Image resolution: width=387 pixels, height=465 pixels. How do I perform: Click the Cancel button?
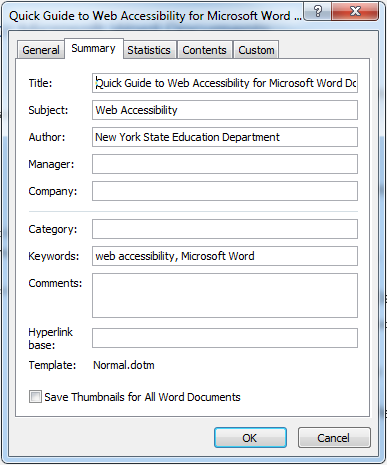coord(334,438)
